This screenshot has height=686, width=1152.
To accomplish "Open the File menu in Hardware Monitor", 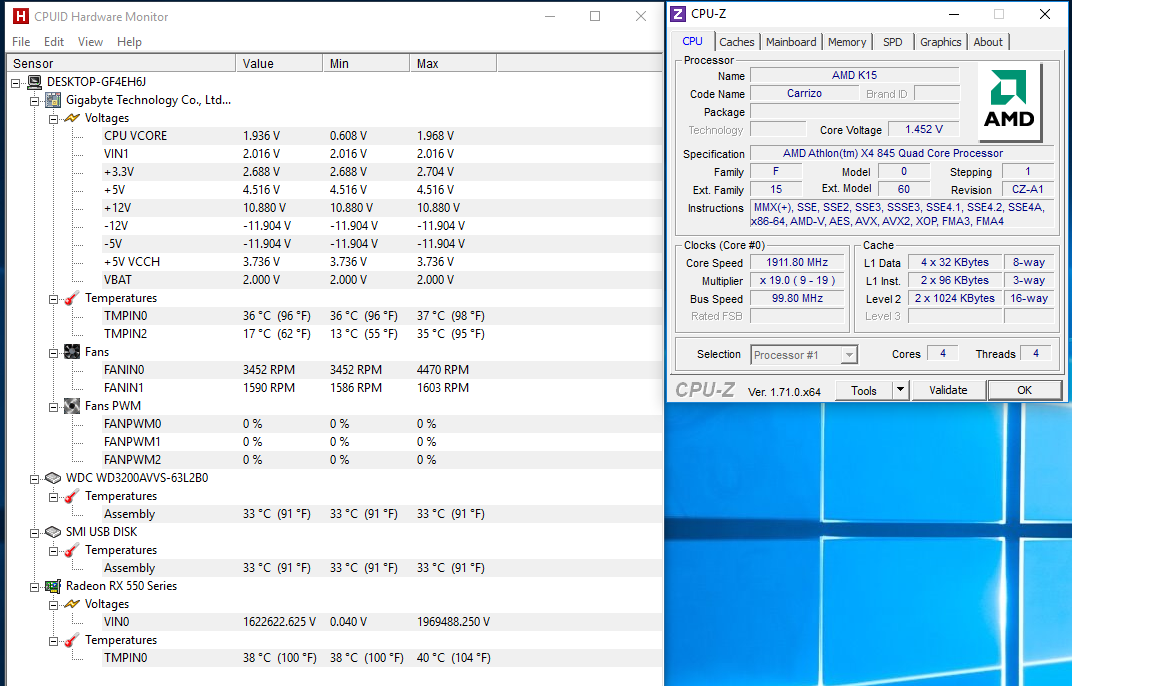I will [x=21, y=42].
